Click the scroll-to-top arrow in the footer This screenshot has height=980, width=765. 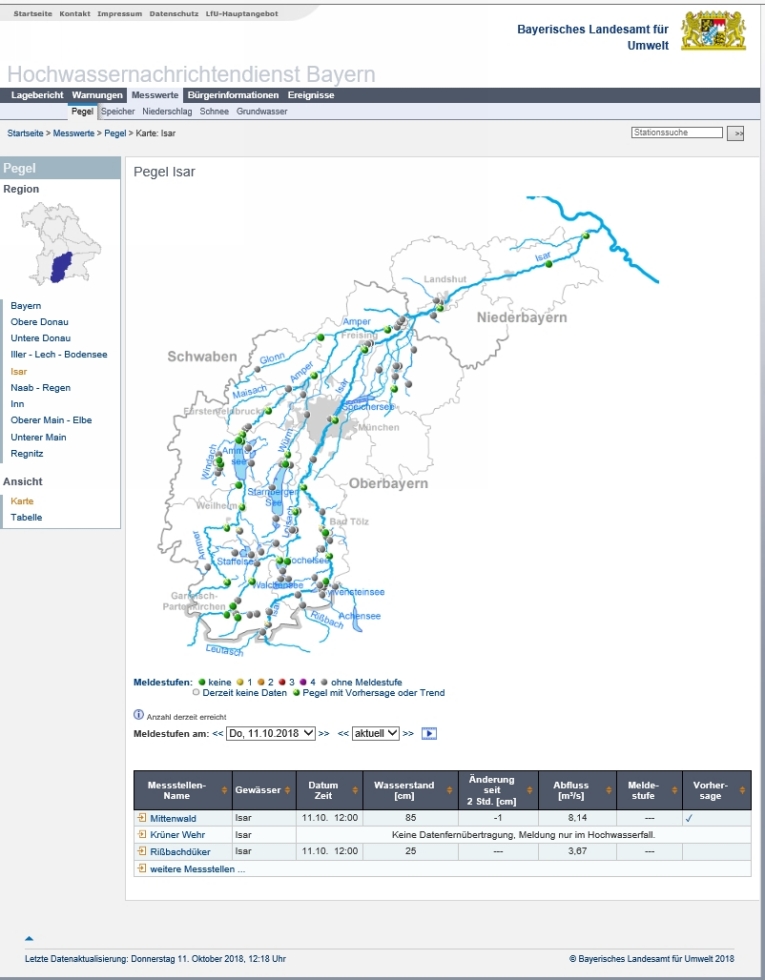click(29, 938)
